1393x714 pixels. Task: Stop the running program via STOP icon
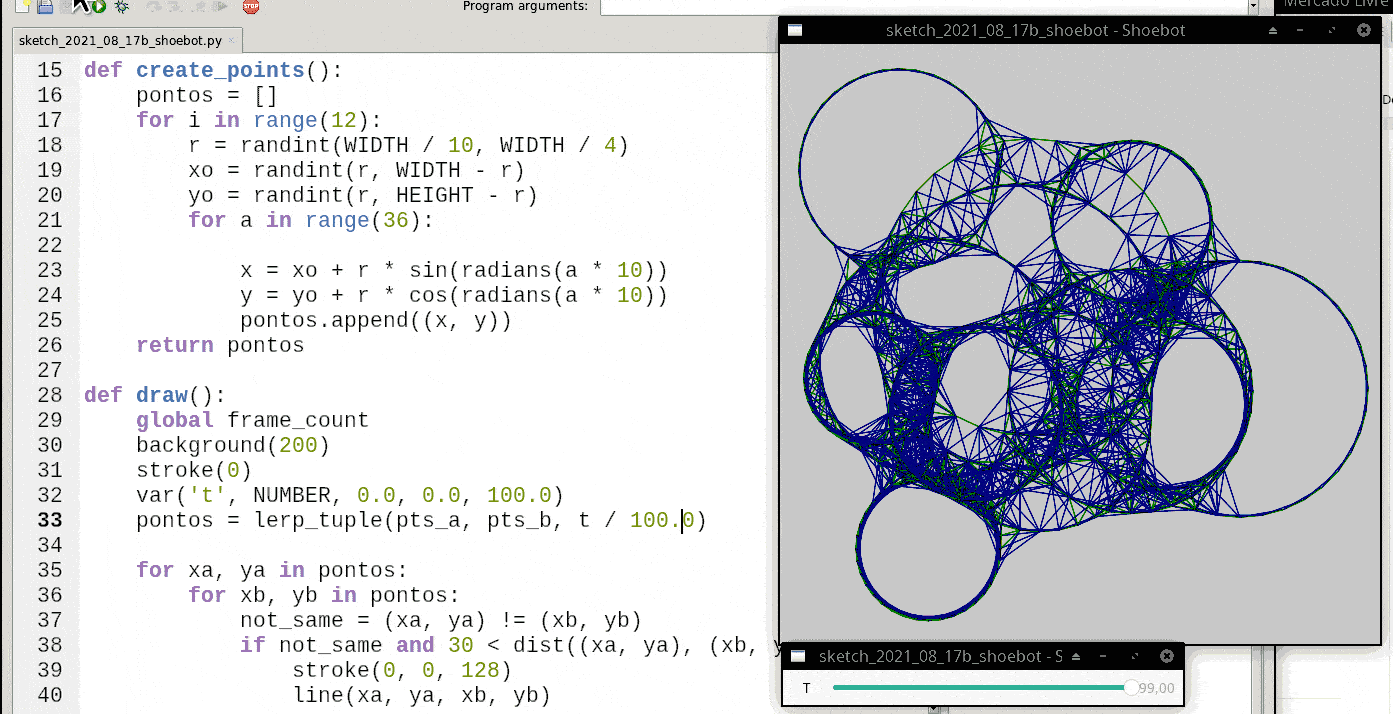pos(251,6)
